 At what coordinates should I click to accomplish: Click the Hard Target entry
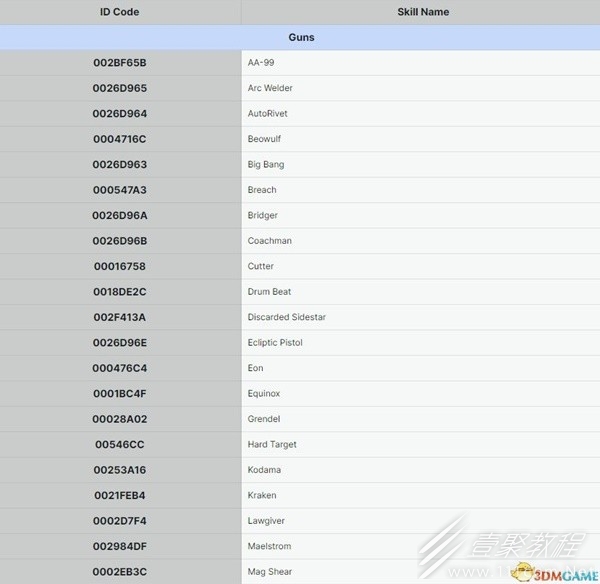[272, 444]
